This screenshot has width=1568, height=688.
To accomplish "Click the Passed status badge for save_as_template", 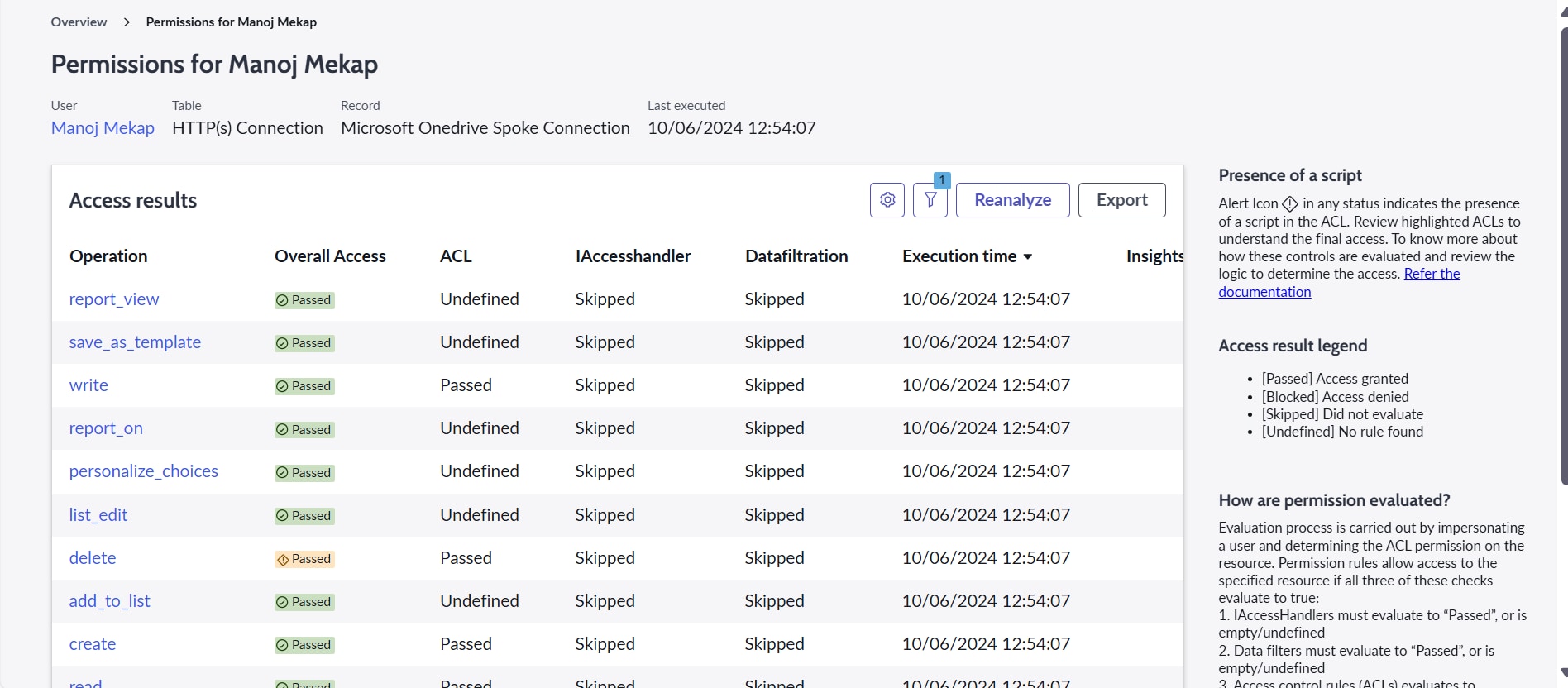I will pyautogui.click(x=304, y=343).
